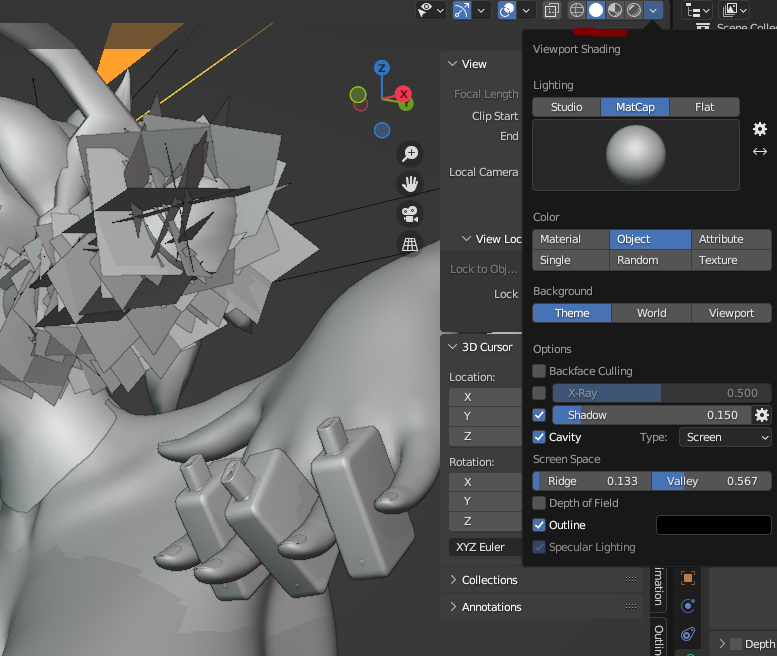Disable the Shadow checkbox
777x656 pixels.
click(x=539, y=415)
